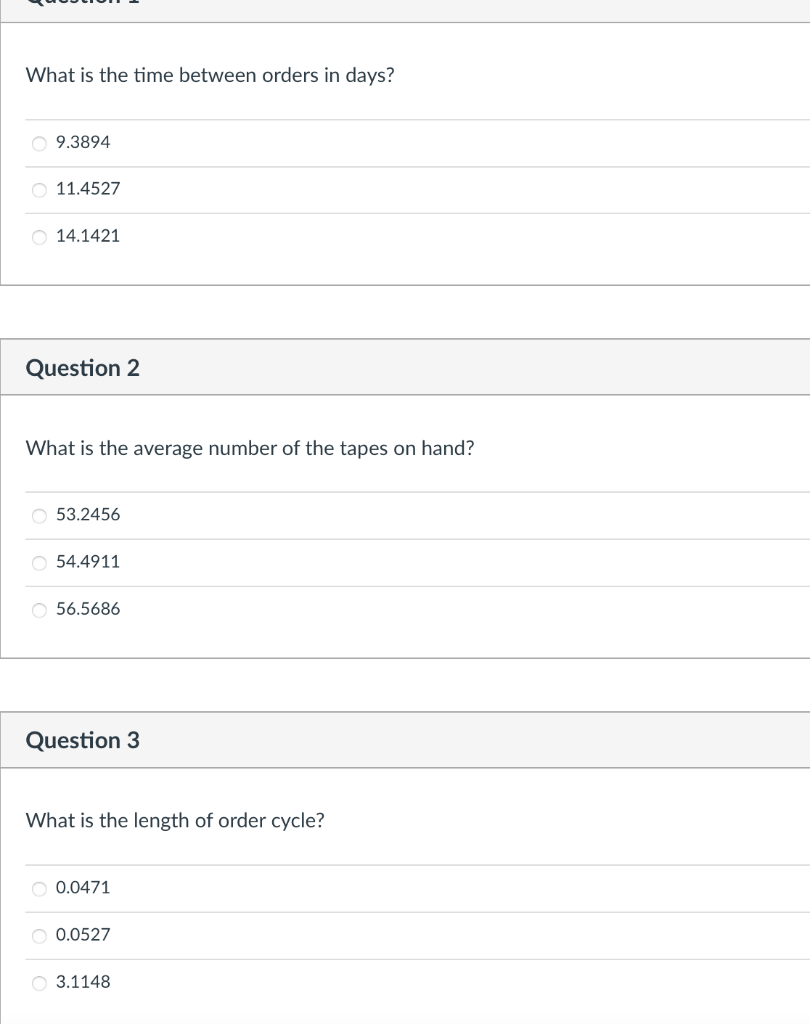Viewport: 810px width, 1024px height.
Task: Pick the 3.1148 radio button
Action: [40, 983]
